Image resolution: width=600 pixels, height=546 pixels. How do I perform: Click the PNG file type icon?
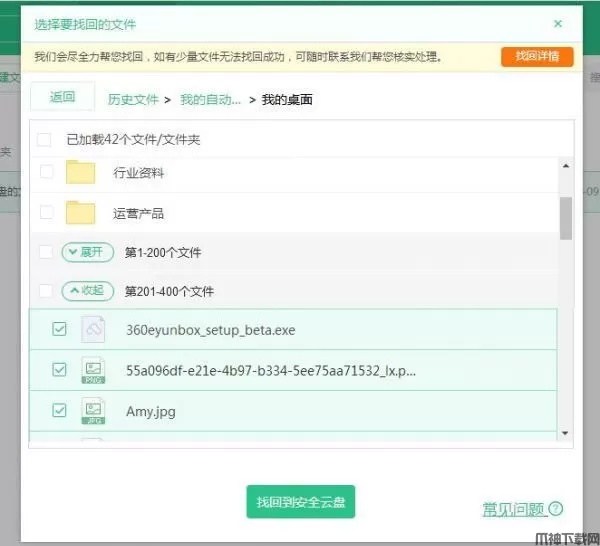point(93,371)
